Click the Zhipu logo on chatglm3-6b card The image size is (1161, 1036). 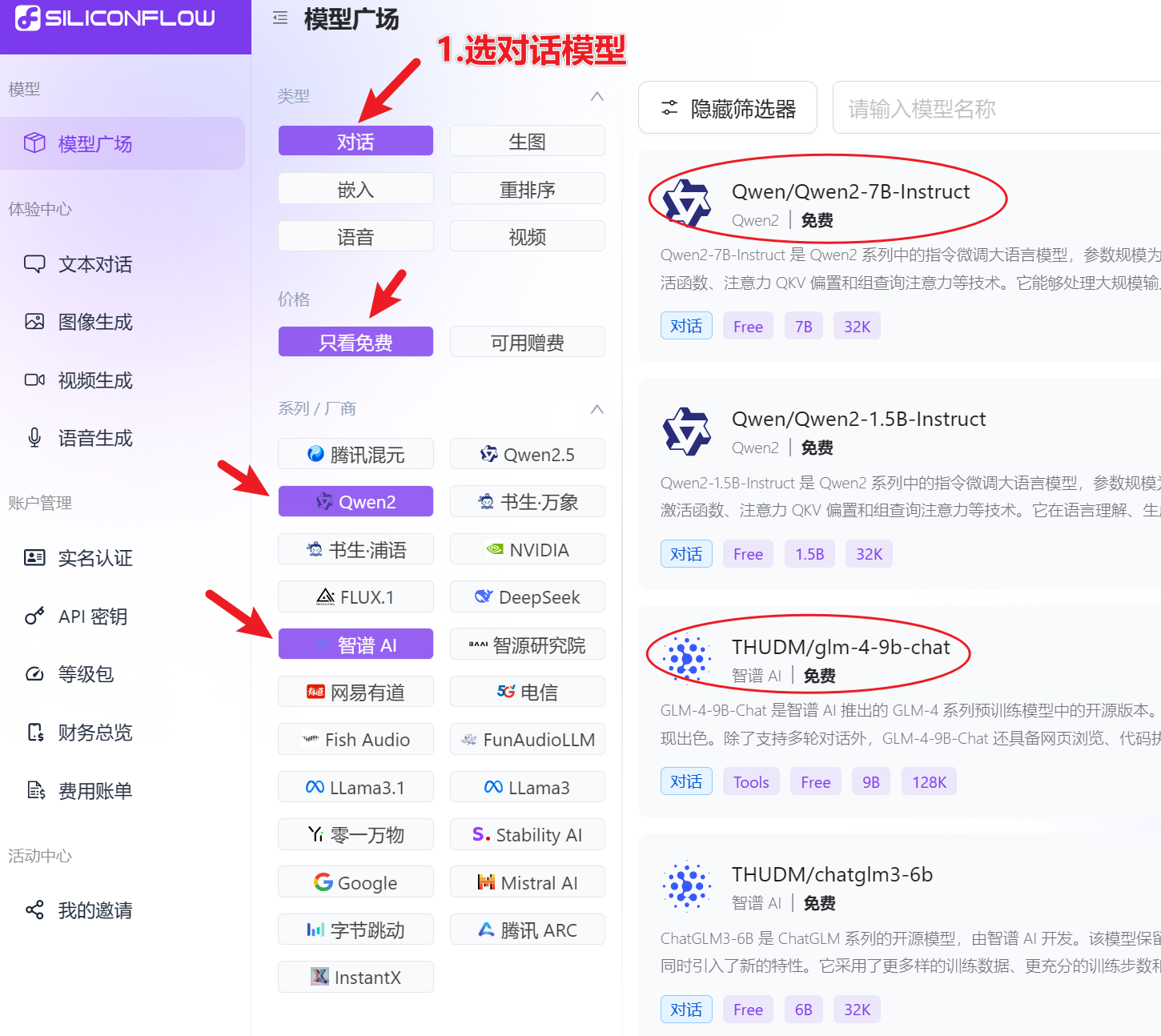pyautogui.click(x=687, y=886)
